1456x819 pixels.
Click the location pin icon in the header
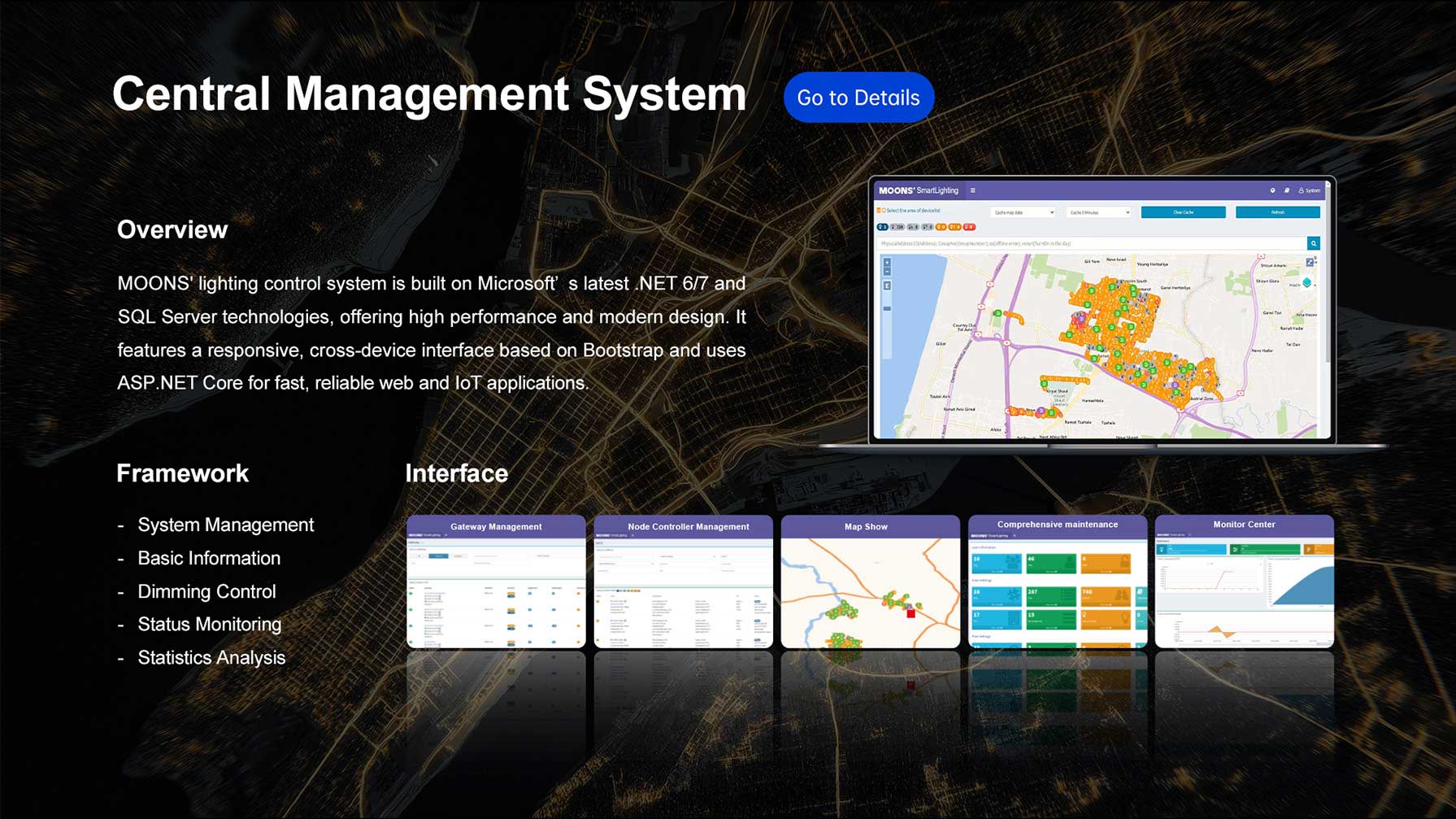tap(1271, 190)
